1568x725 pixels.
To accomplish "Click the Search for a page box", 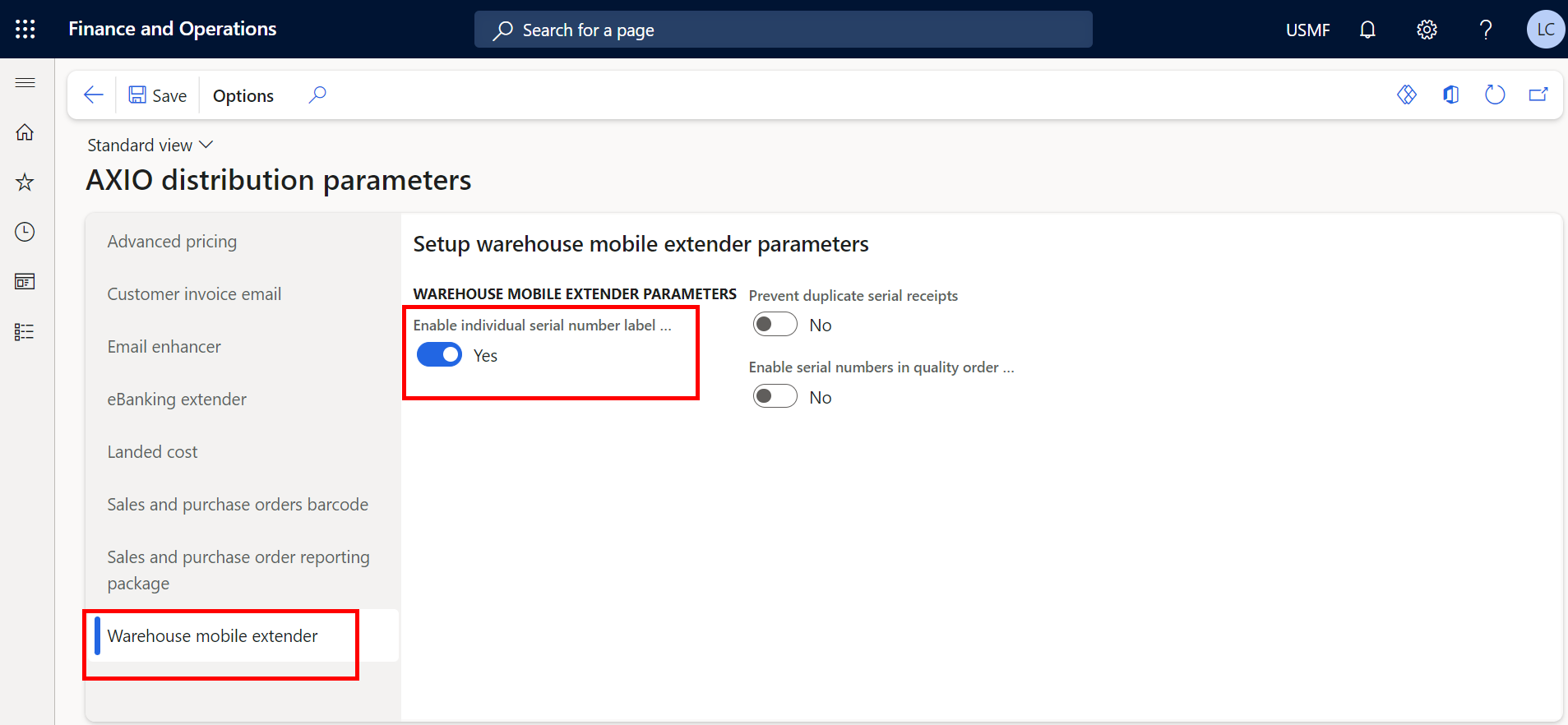I will [784, 30].
